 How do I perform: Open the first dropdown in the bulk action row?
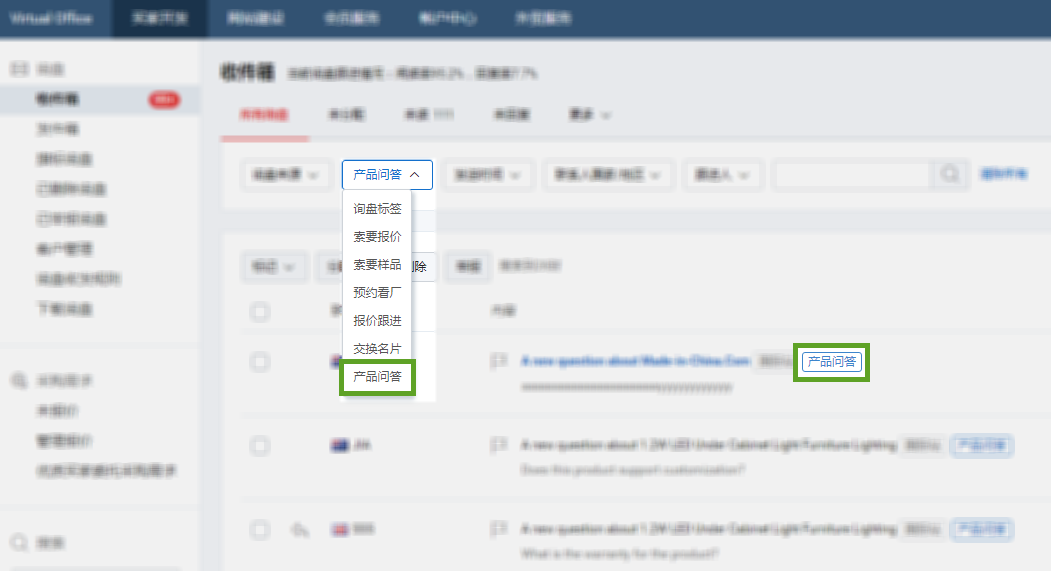(273, 267)
